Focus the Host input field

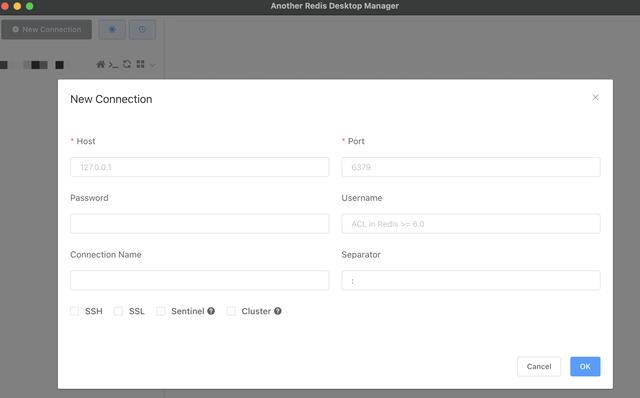point(200,167)
